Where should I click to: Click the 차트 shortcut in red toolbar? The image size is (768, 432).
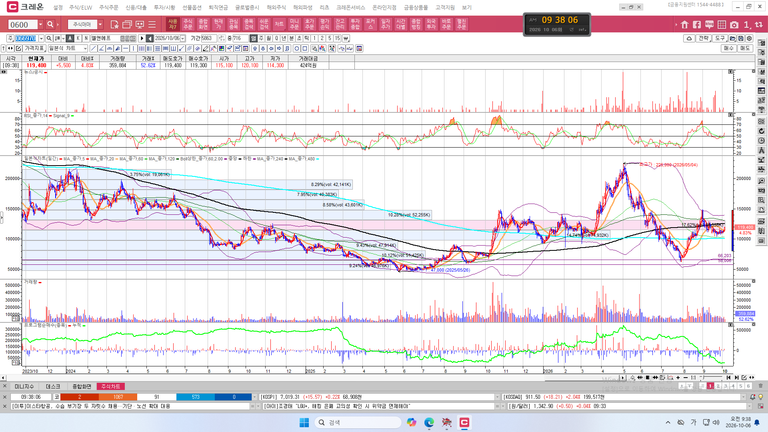(279, 24)
